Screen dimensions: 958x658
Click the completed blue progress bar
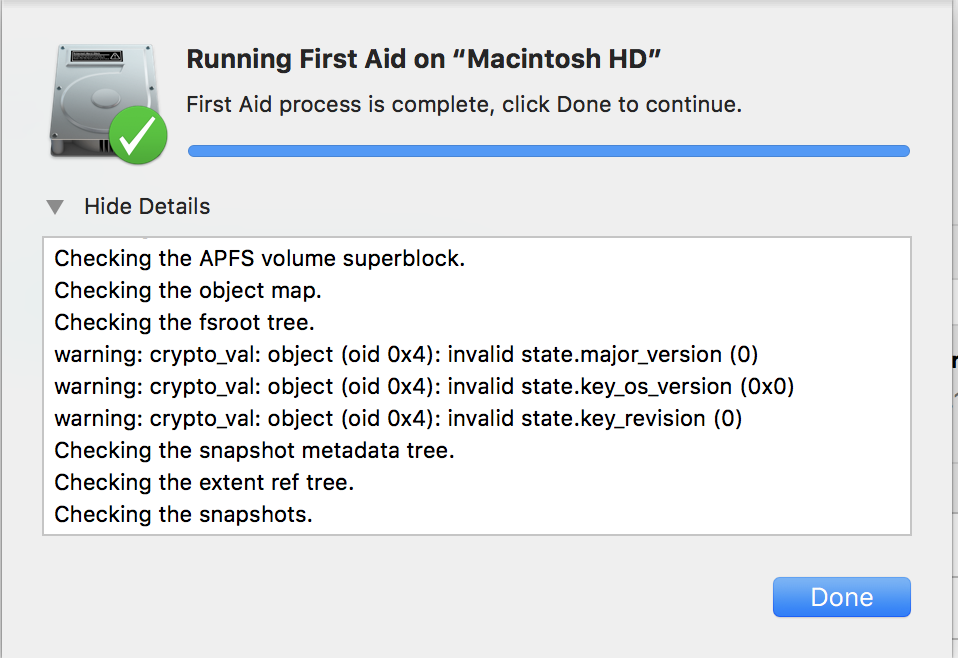point(548,151)
